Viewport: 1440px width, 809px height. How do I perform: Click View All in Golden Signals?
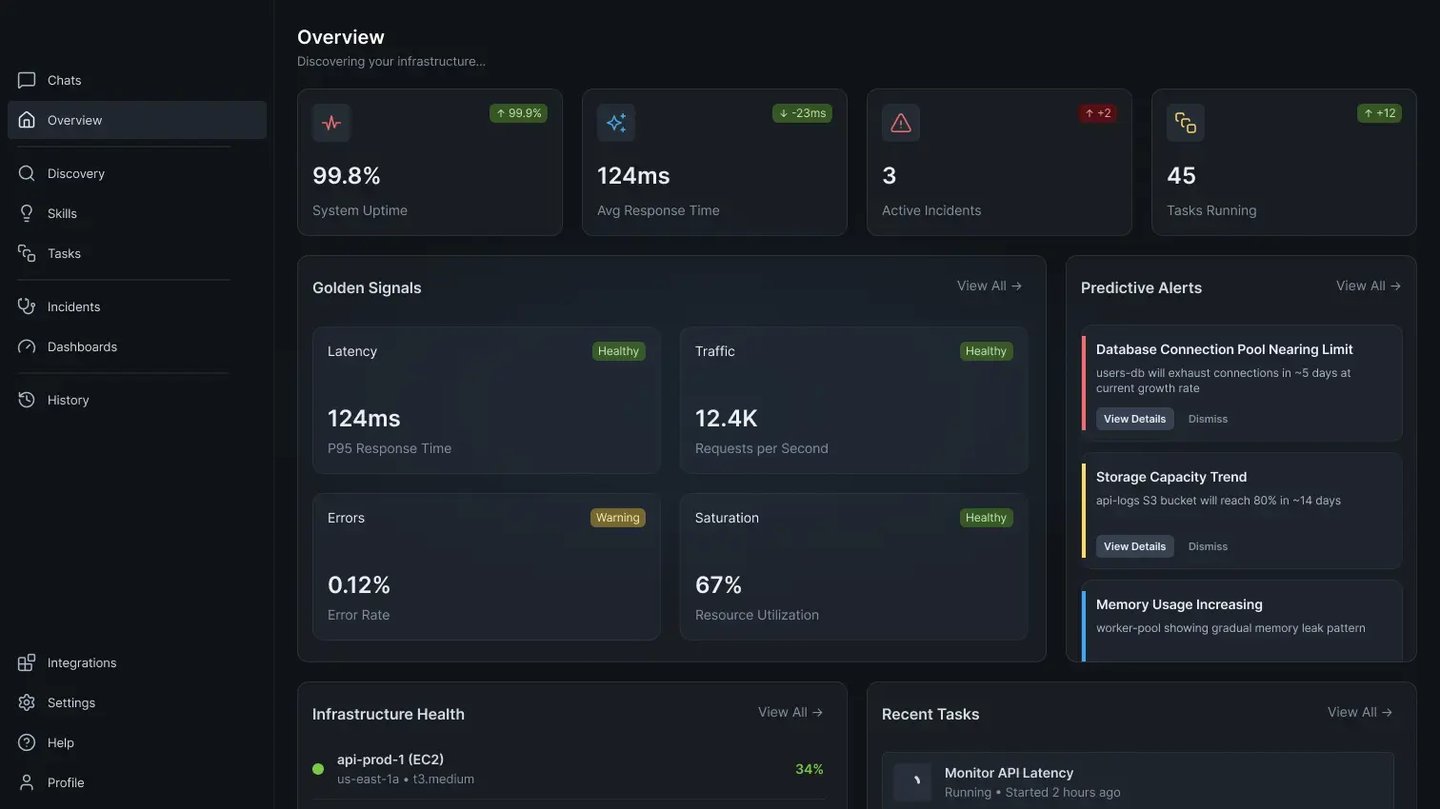[989, 286]
